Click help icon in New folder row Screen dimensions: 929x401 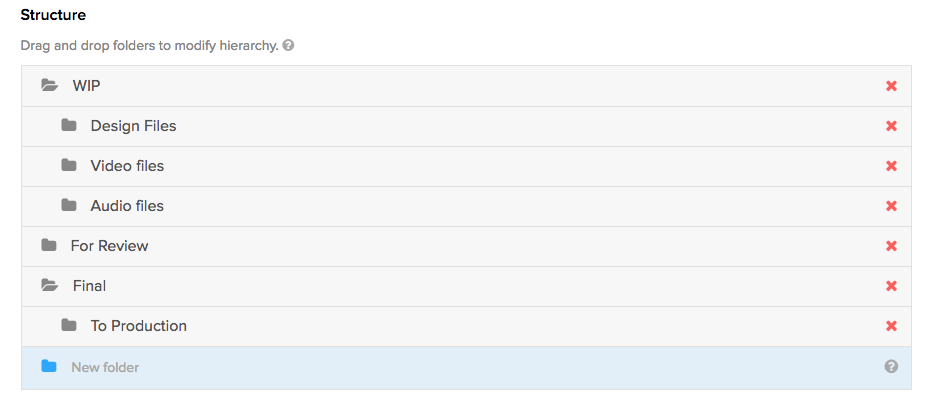(891, 367)
